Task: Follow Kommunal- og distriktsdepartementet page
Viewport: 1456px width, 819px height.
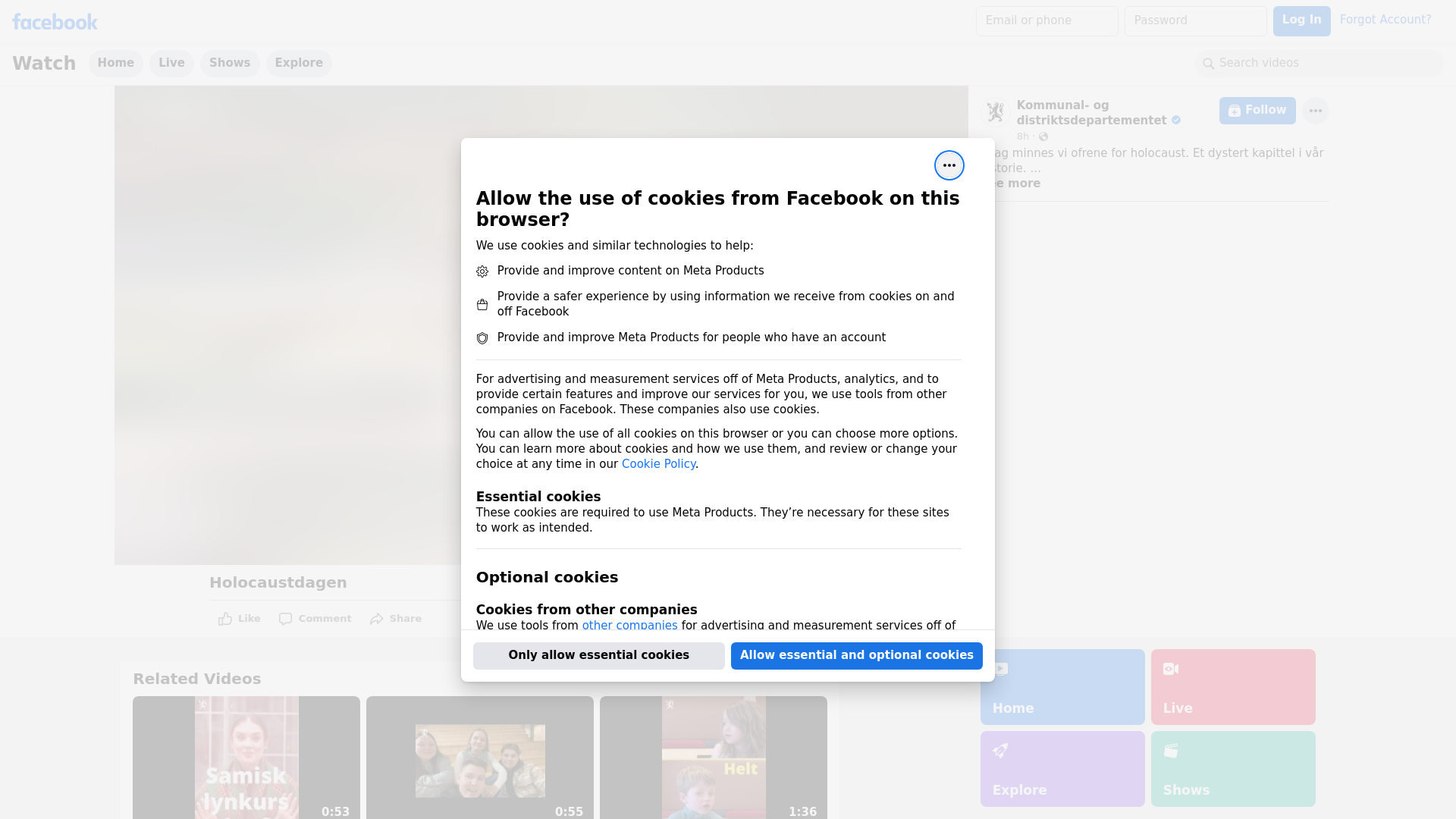Action: 1257,111
